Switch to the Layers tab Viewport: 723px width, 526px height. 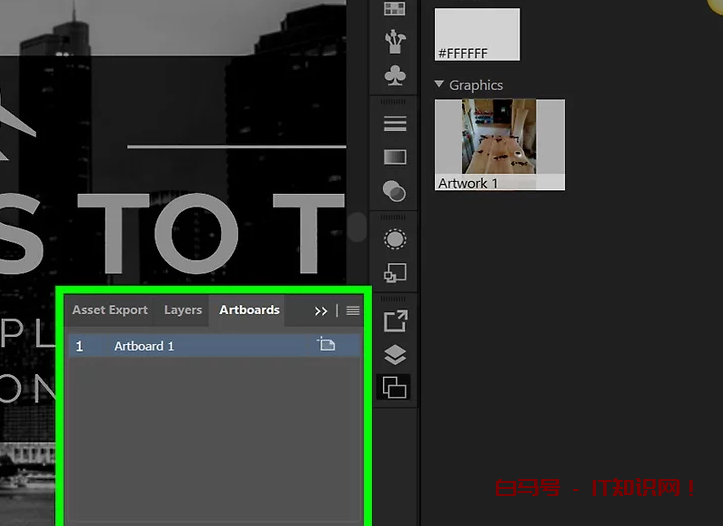coord(183,310)
